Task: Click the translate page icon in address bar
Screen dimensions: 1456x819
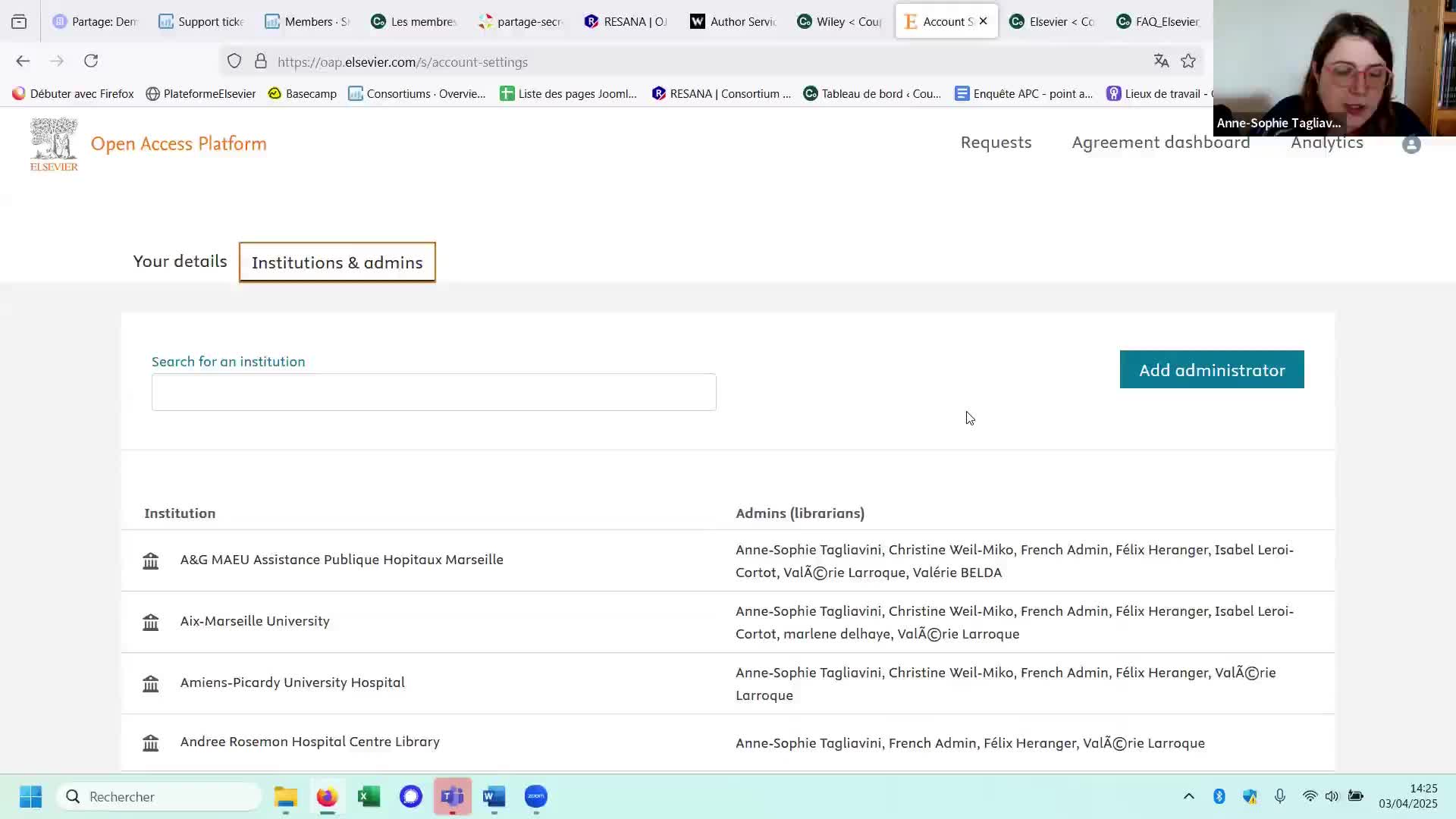Action: (x=1161, y=61)
